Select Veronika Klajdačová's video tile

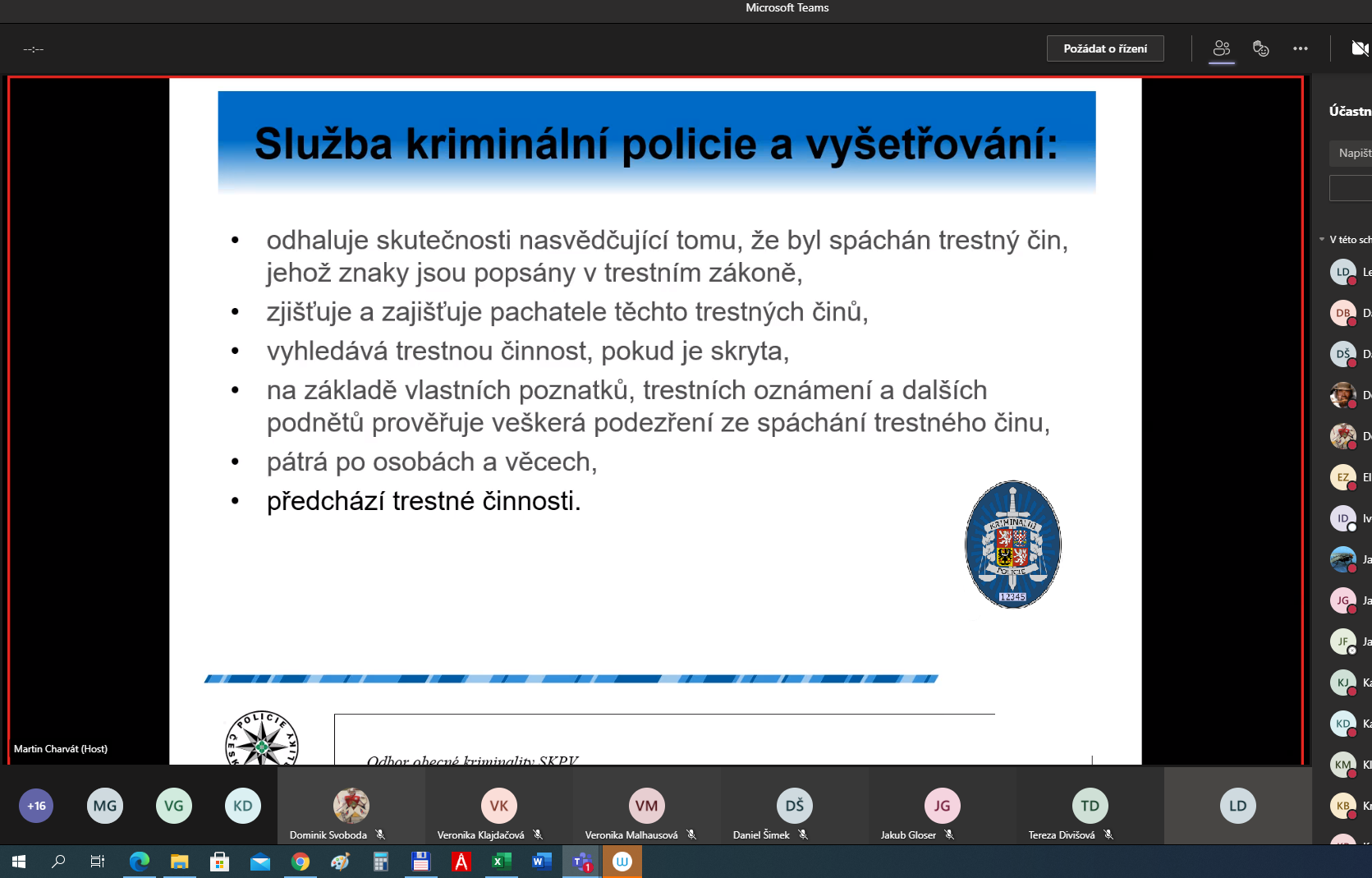[x=498, y=806]
